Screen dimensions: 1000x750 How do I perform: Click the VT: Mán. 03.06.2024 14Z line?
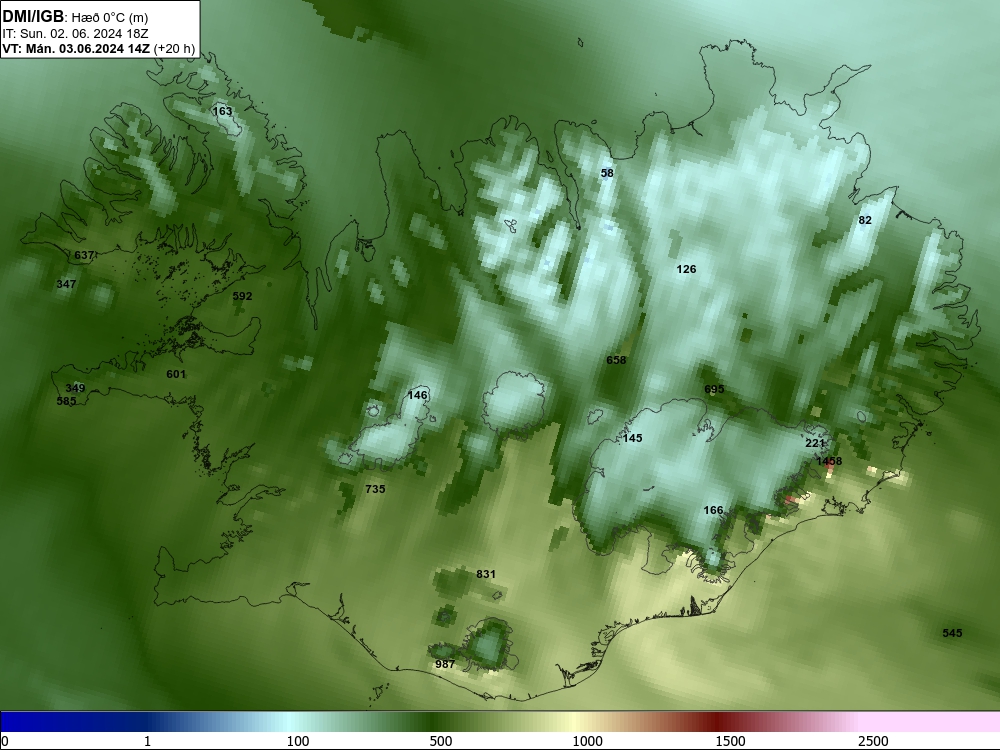98,49
